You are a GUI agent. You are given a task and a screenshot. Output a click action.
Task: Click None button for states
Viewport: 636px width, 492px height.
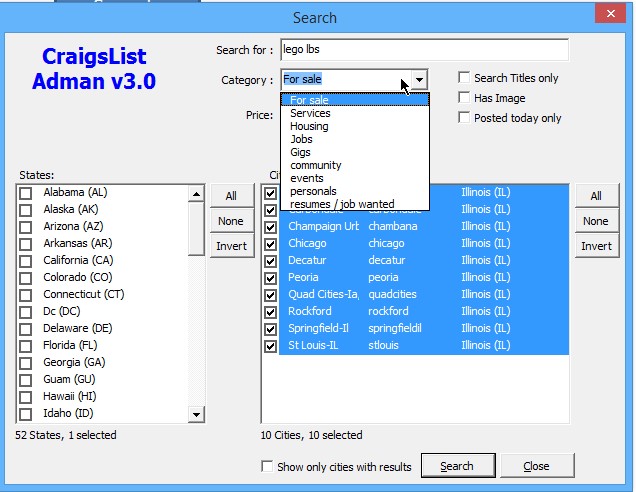coord(232,221)
